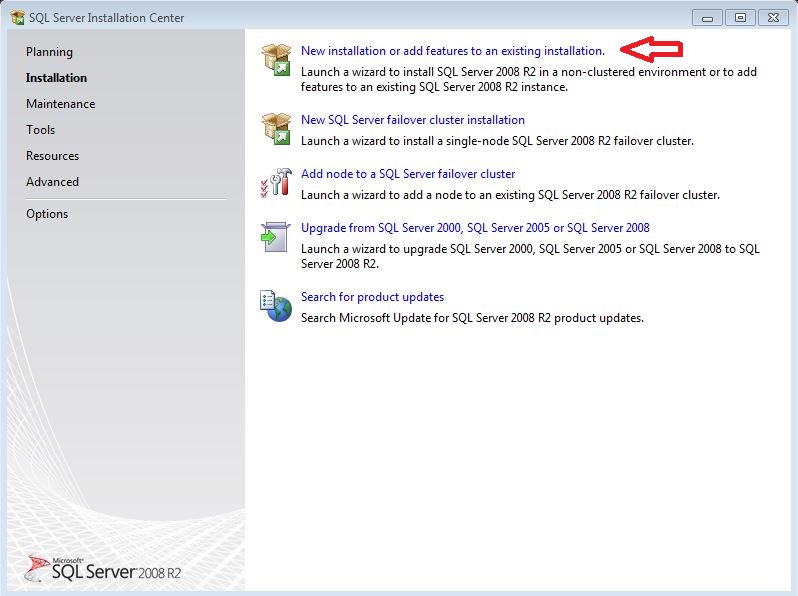Click text 'Launch a wizard to add a node to an existing'
Image resolution: width=798 pixels, height=596 pixels.
click(418, 195)
